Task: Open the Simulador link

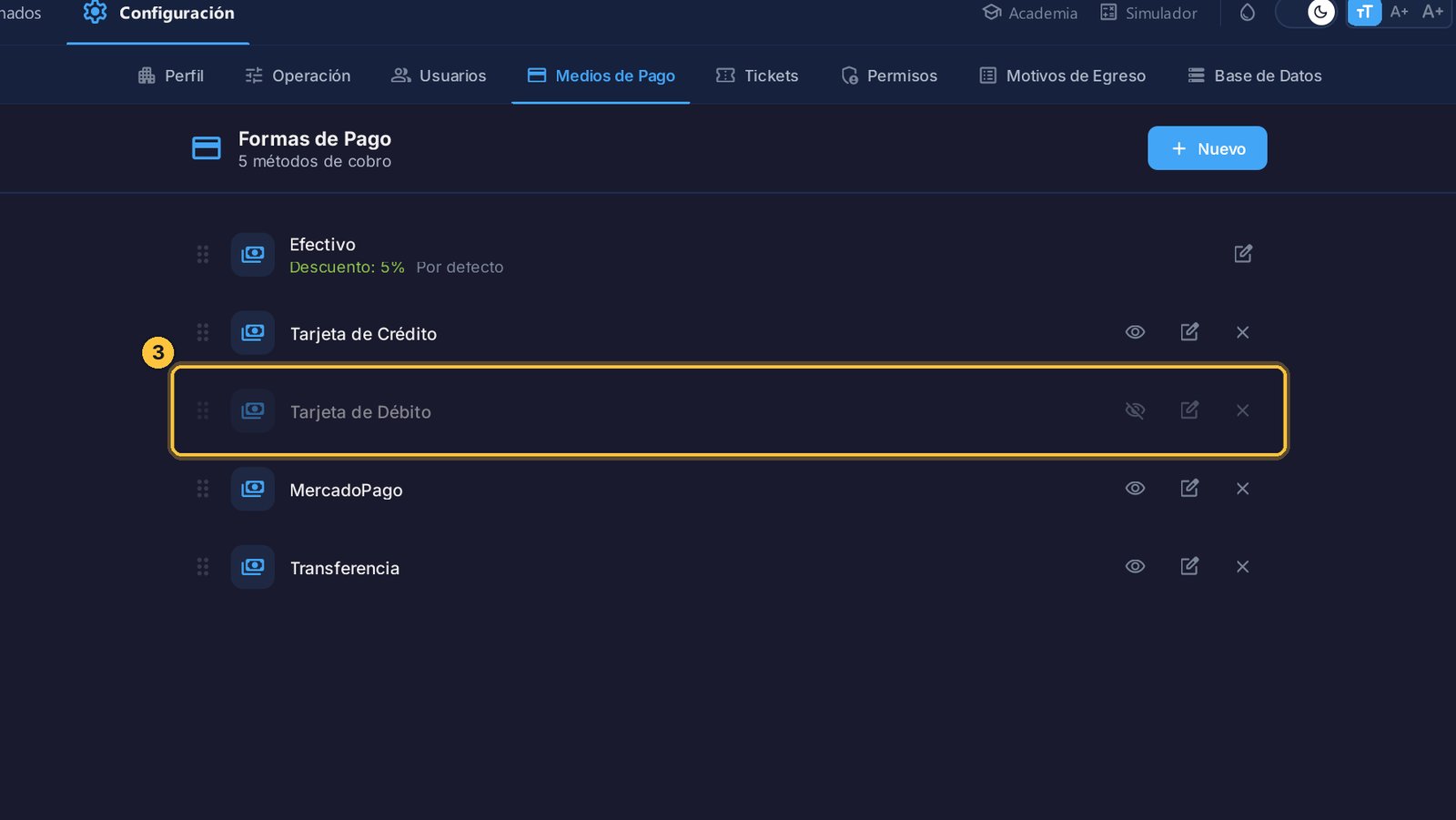Action: pyautogui.click(x=1148, y=13)
